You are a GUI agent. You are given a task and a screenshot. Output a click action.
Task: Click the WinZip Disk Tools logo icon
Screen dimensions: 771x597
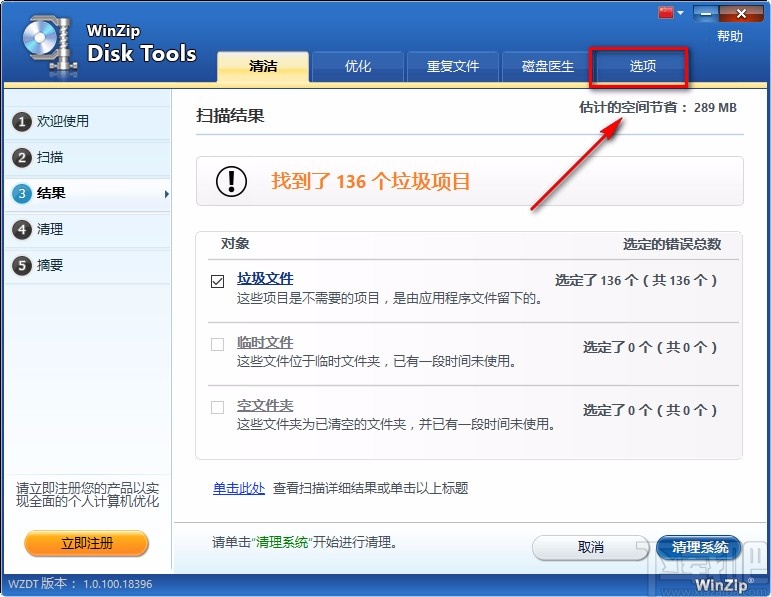[x=49, y=47]
